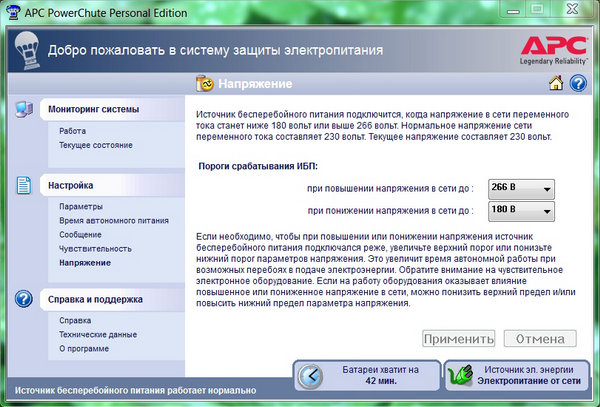This screenshot has width=600, height=407.
Task: Click status text 'Источник бесперебойного питания работает нормально'
Action: tap(135, 391)
